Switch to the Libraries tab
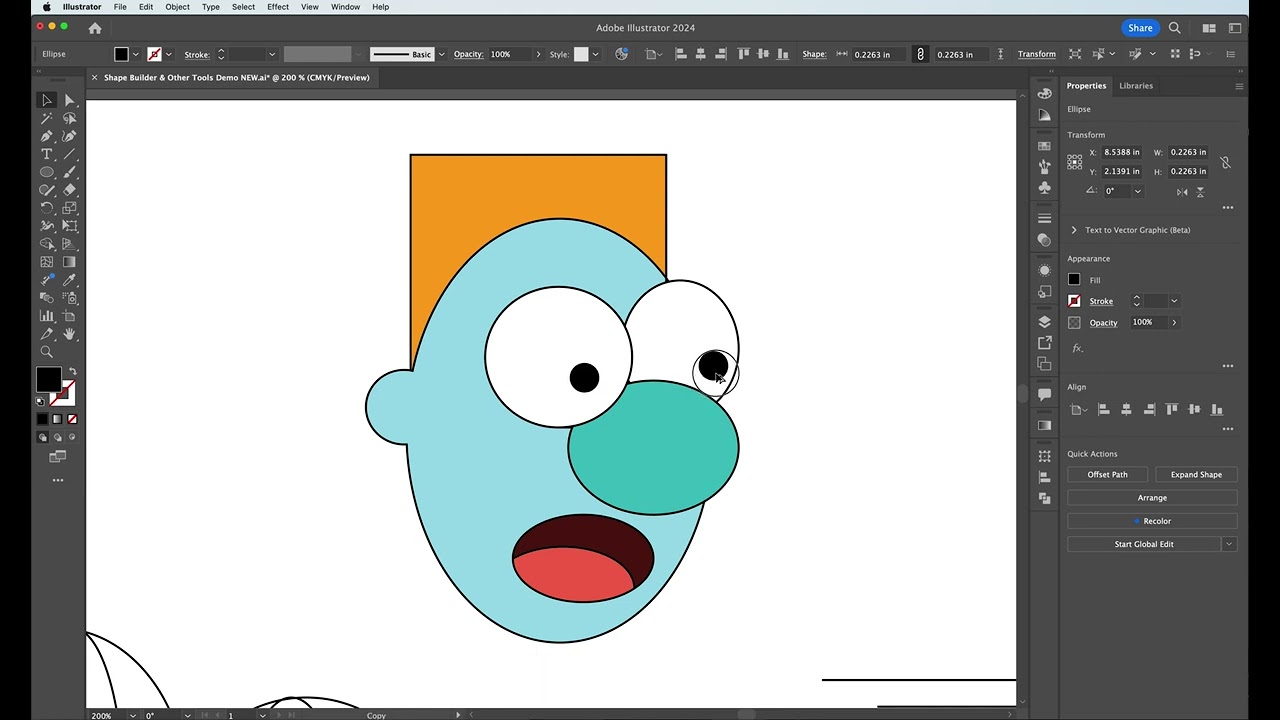1280x720 pixels. (1135, 86)
